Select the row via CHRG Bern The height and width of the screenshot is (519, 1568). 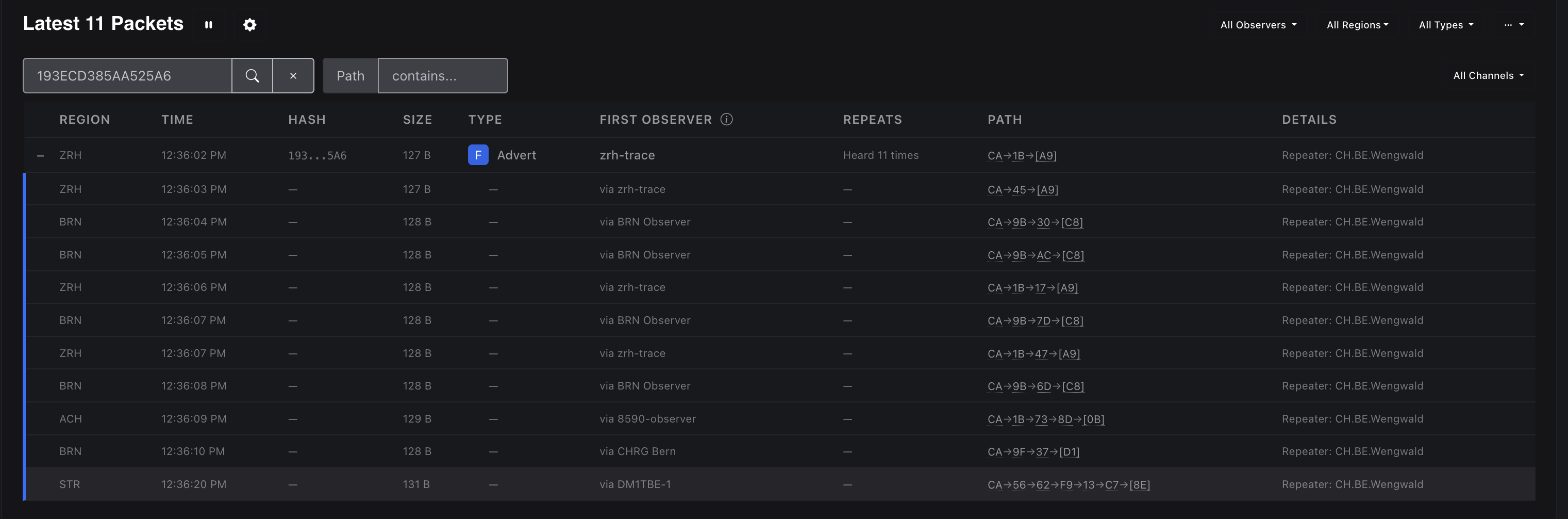pyautogui.click(x=637, y=451)
